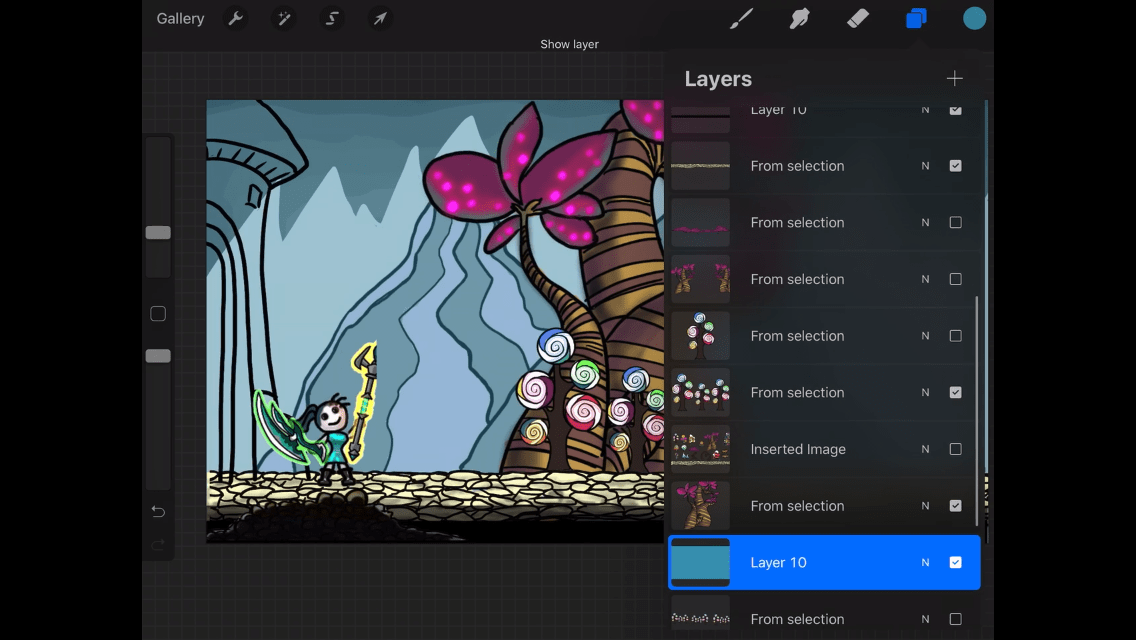Select the Eraser tool
Image resolution: width=1136 pixels, height=640 pixels.
tap(858, 18)
